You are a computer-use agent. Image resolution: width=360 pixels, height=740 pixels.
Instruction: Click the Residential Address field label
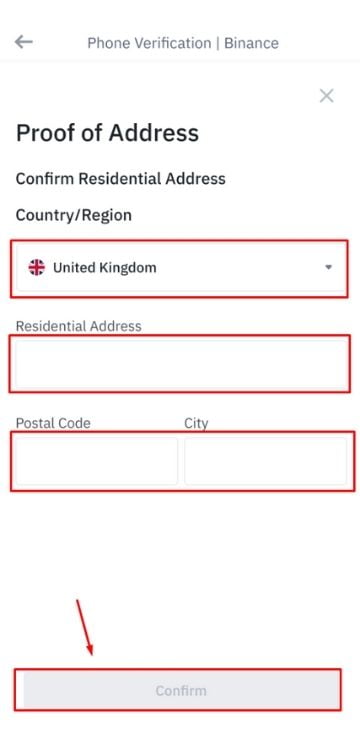(x=79, y=326)
